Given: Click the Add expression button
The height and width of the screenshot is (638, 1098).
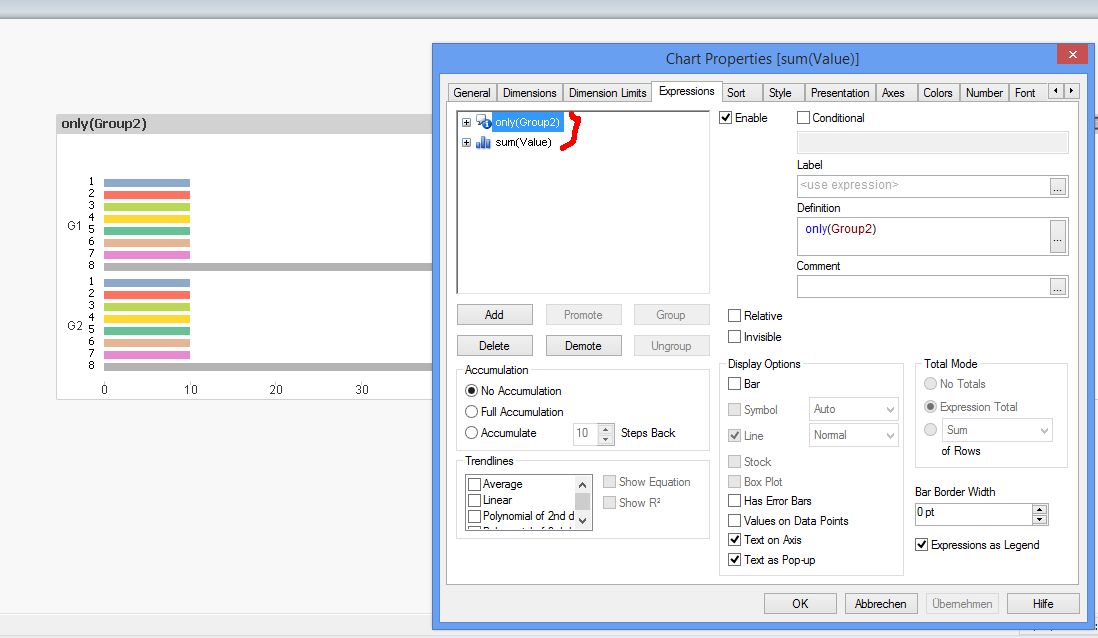Looking at the screenshot, I should [494, 315].
